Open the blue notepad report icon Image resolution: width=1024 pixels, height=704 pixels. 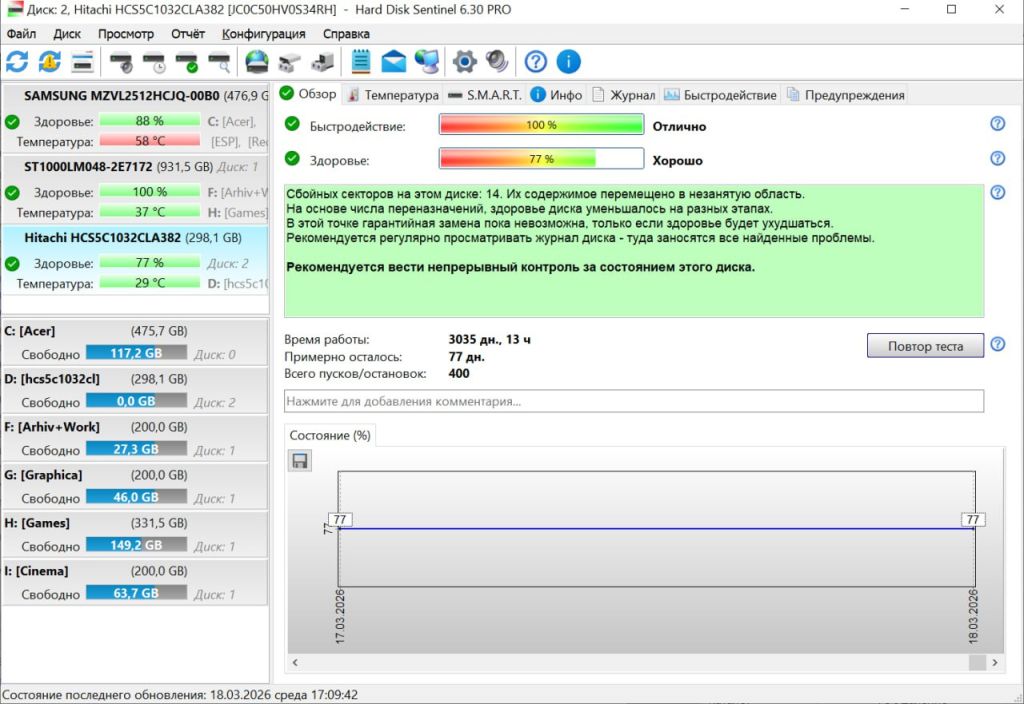[x=360, y=62]
